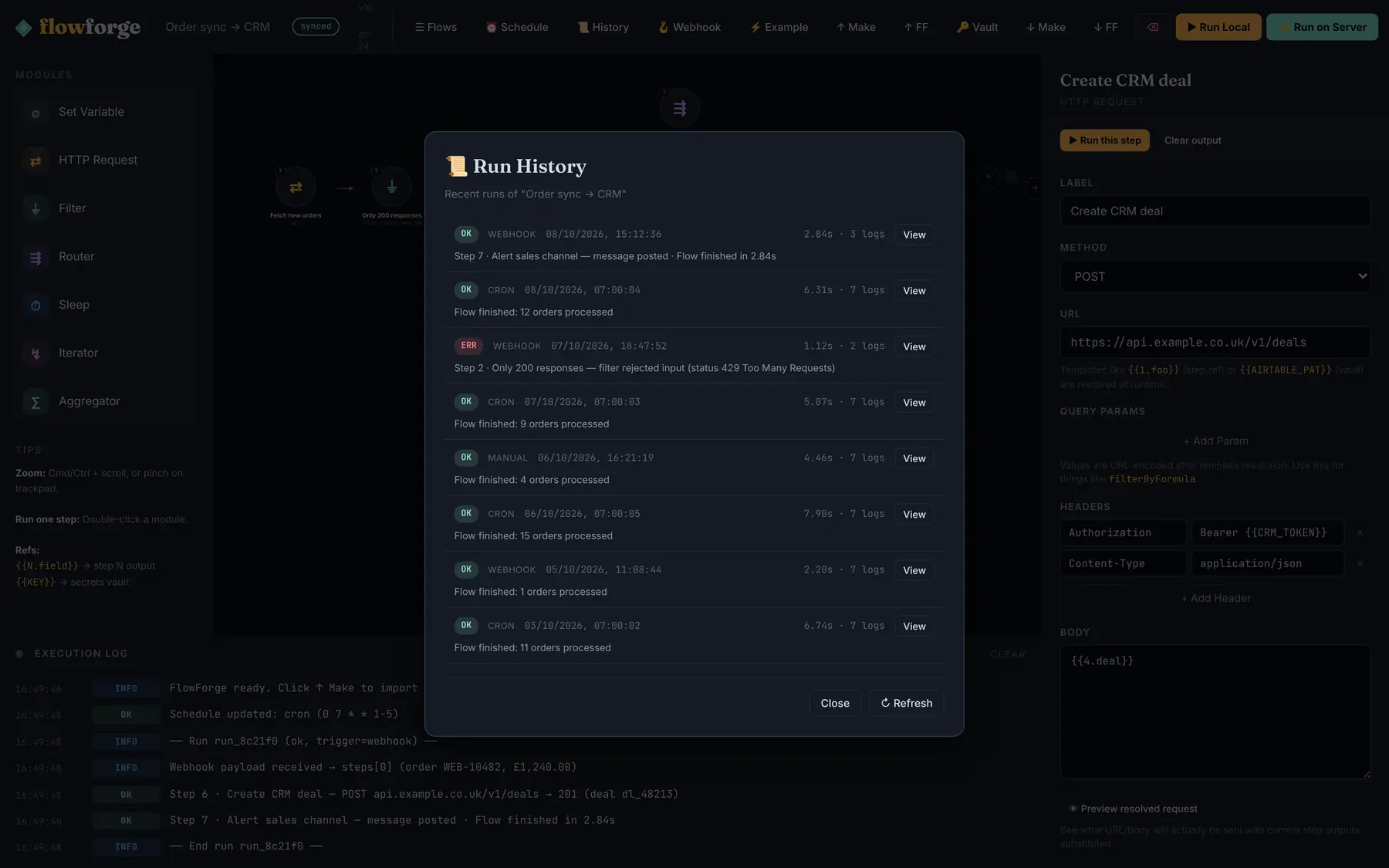This screenshot has width=1389, height=868.
Task: Click the flowforge logo icon
Action: coord(24,28)
